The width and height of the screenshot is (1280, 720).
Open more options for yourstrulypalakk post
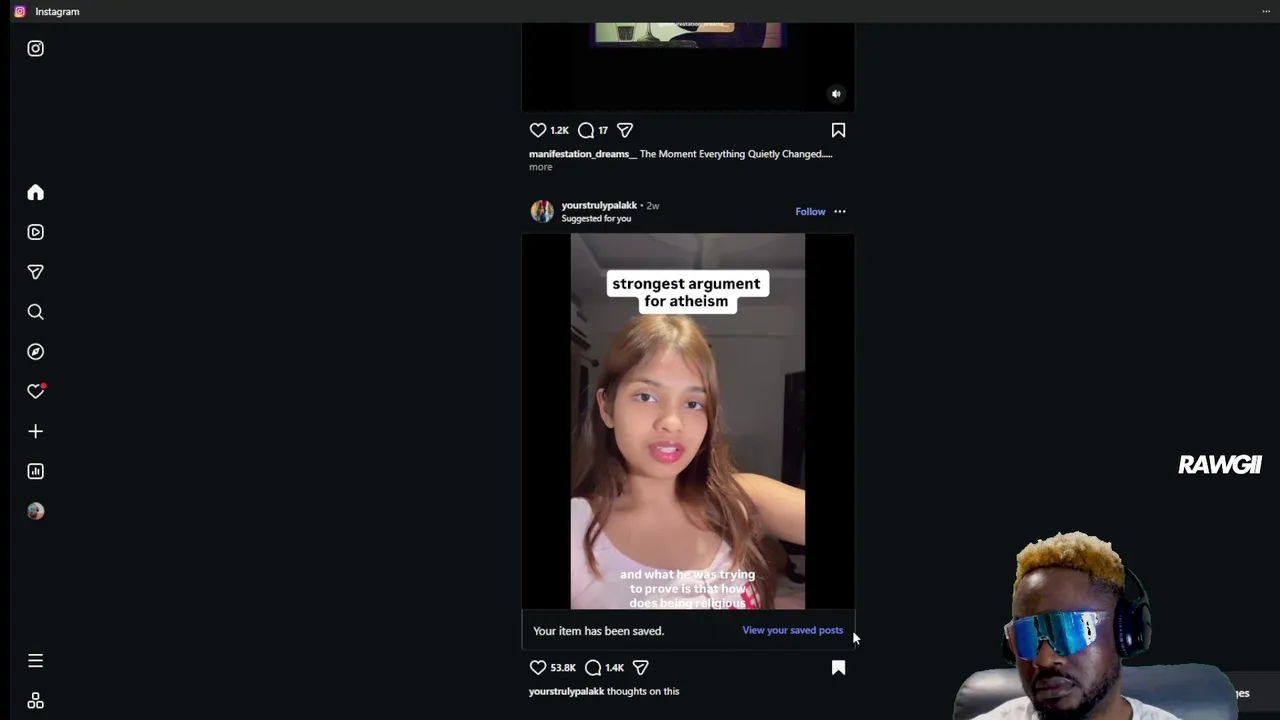840,211
